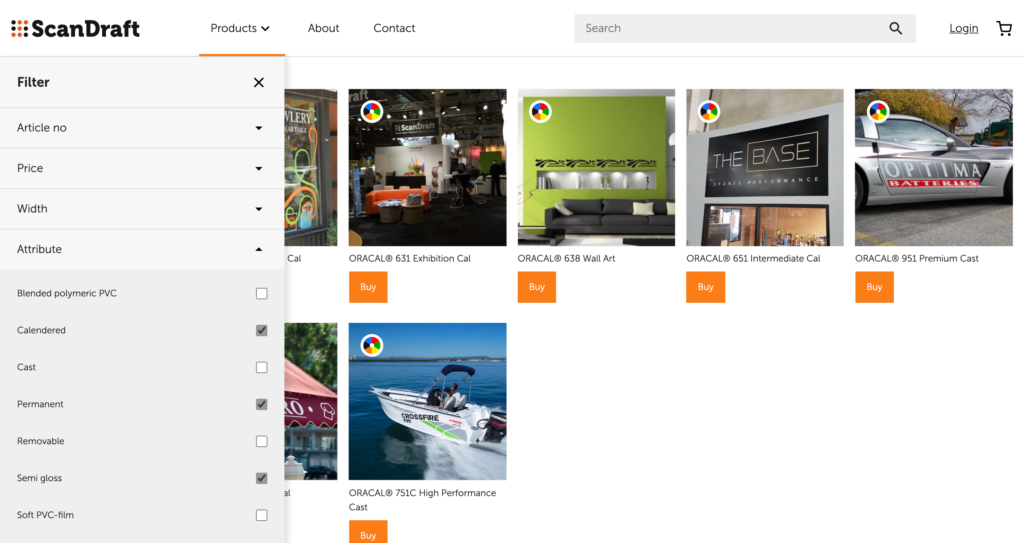1024x543 pixels.
Task: Click ORACAL 751C High Performance Cast title
Action: [x=423, y=500]
